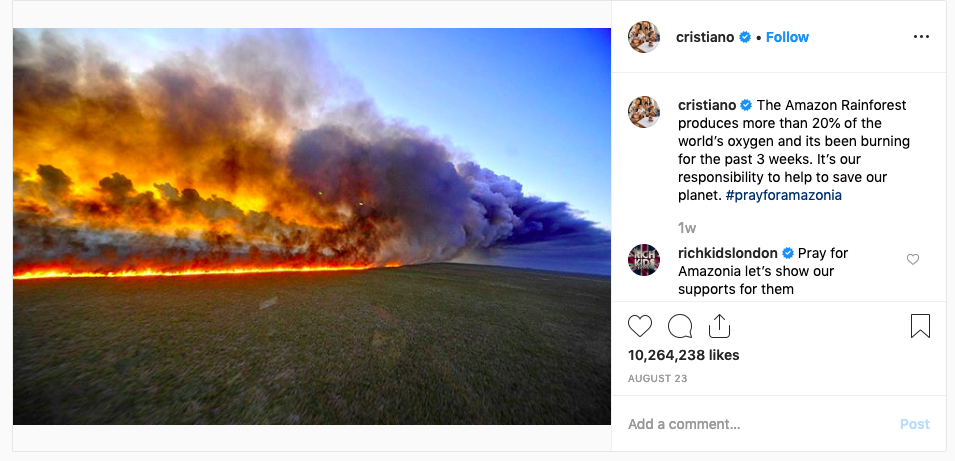This screenshot has height=461, width=955.
Task: Click the wildfire photo in the post
Action: 312,227
